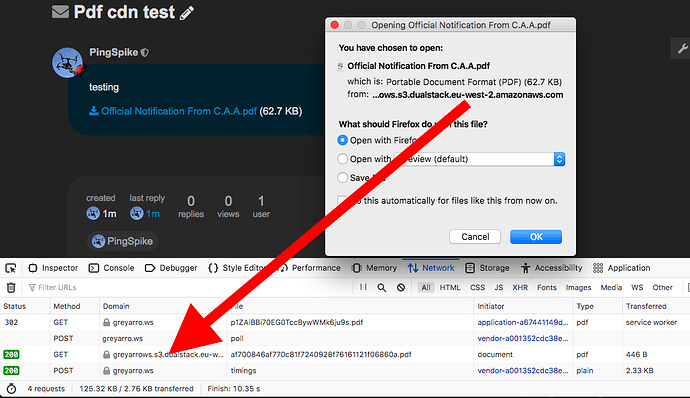Open the Preview (default) application dropdown

pos(480,159)
